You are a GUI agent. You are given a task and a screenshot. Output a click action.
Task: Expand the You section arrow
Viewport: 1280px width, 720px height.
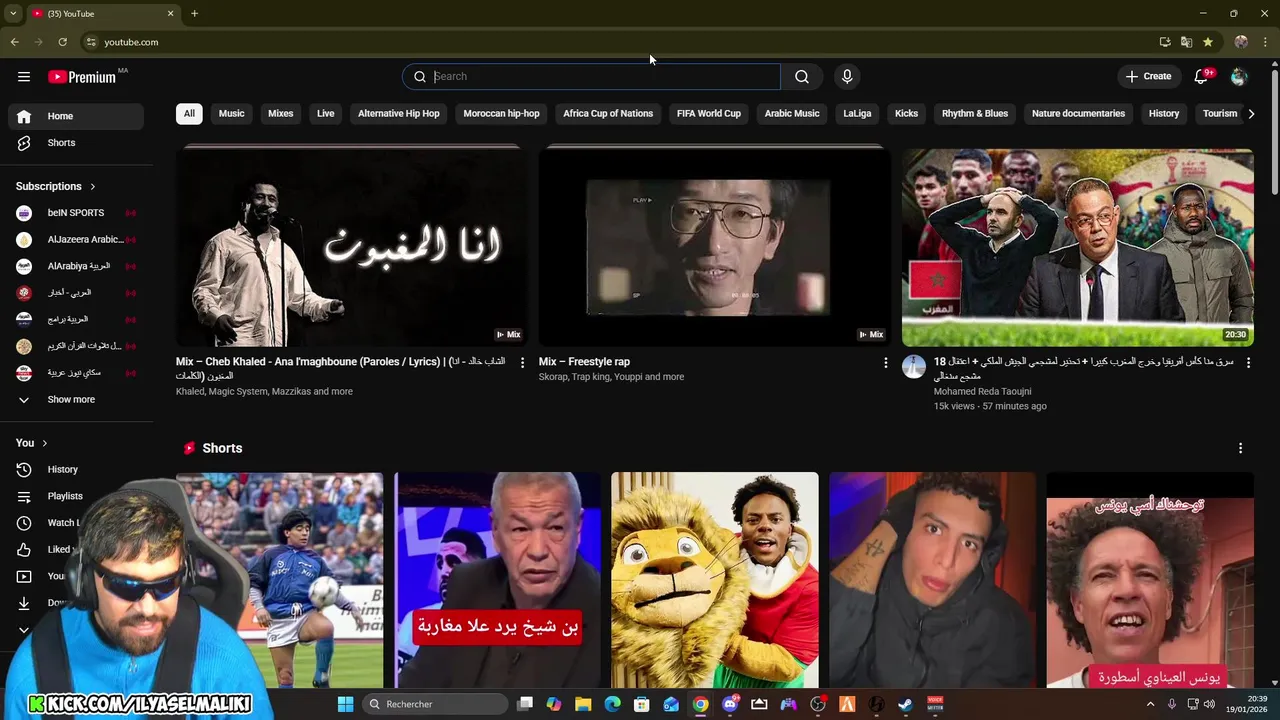(44, 443)
